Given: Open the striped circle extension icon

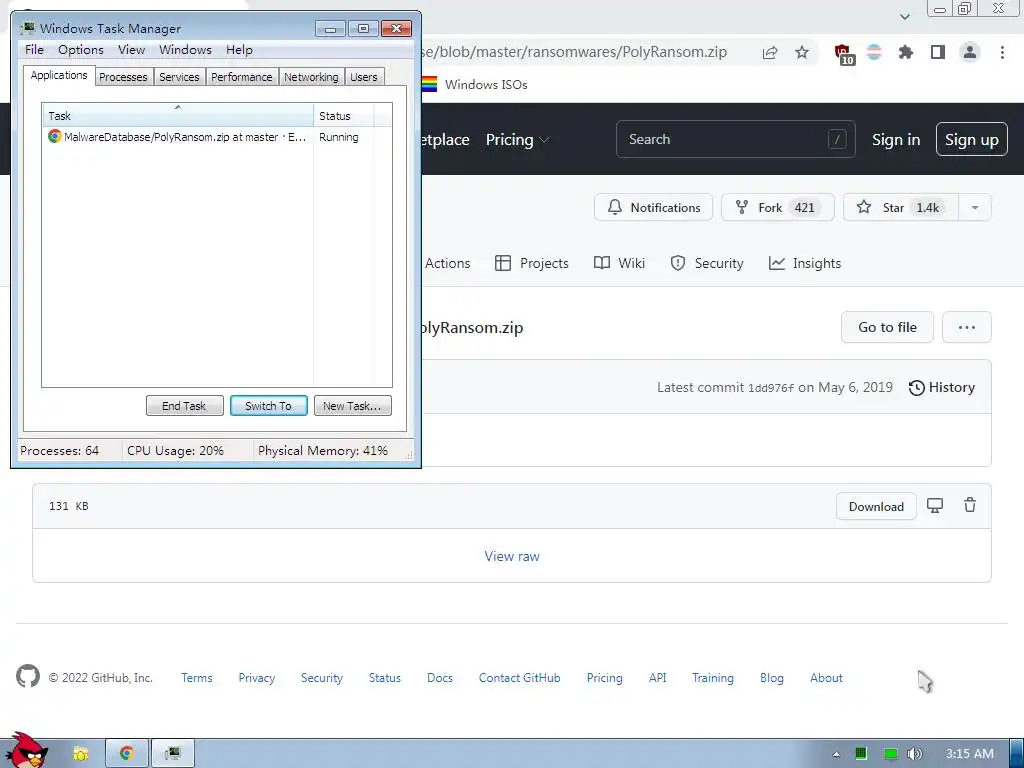Looking at the screenshot, I should [x=874, y=52].
